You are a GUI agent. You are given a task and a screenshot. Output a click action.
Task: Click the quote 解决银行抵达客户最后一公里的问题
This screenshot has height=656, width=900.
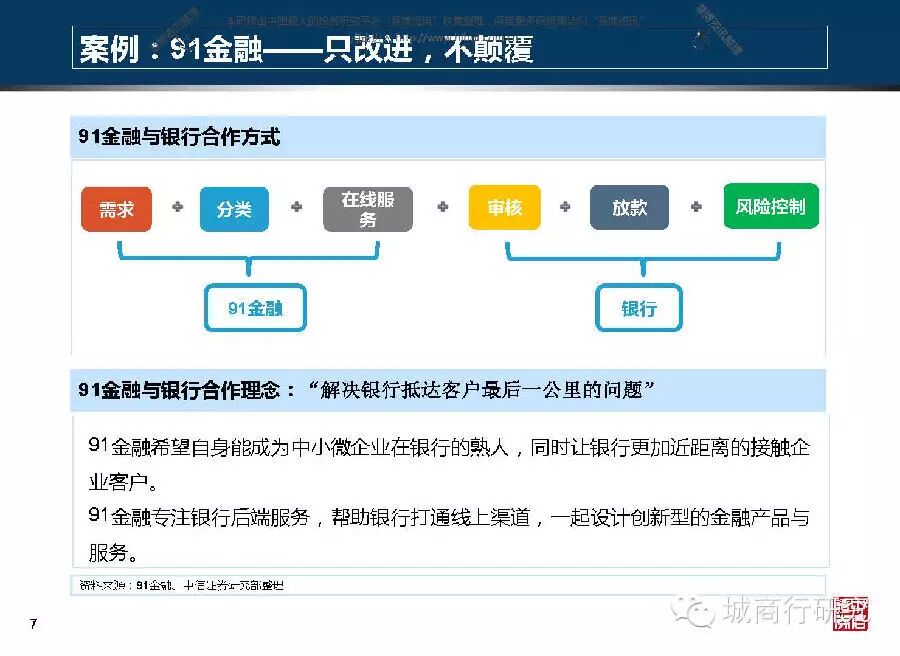coord(482,390)
